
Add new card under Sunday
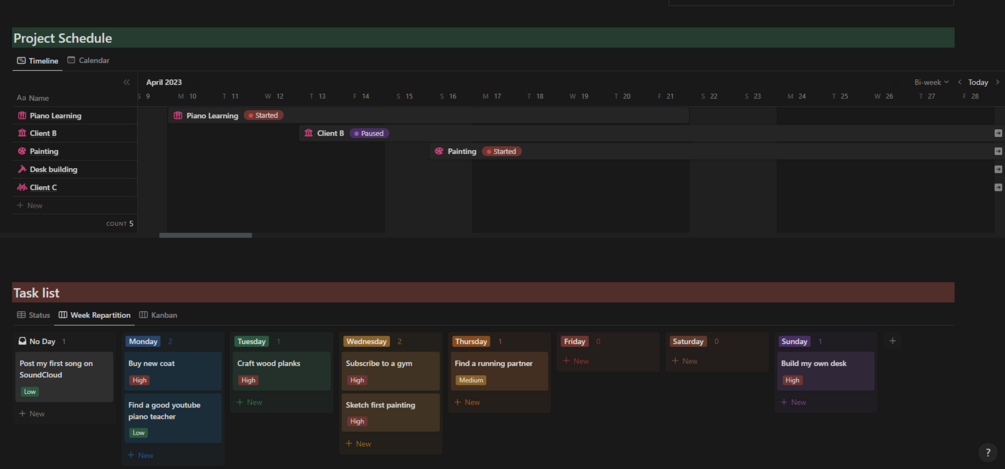tap(793, 402)
